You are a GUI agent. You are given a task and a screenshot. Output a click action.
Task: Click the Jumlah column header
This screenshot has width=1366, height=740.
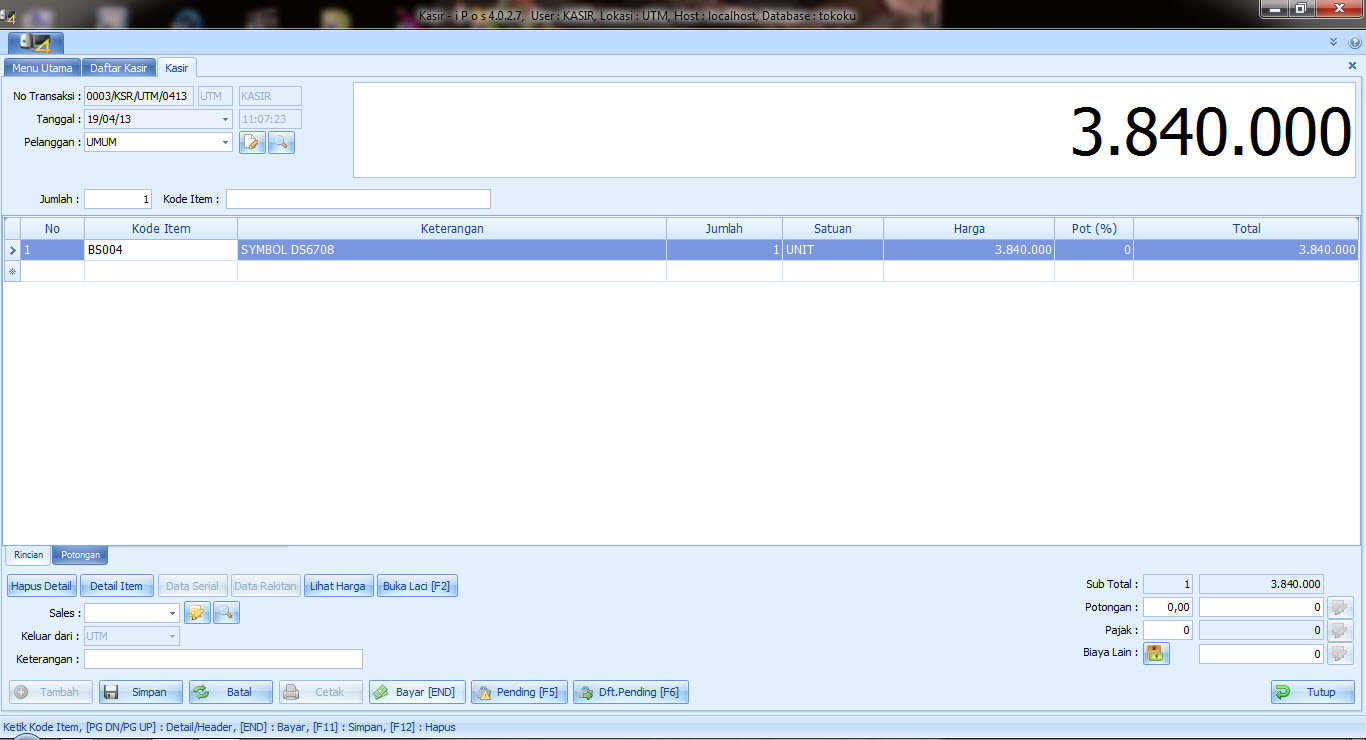point(724,229)
